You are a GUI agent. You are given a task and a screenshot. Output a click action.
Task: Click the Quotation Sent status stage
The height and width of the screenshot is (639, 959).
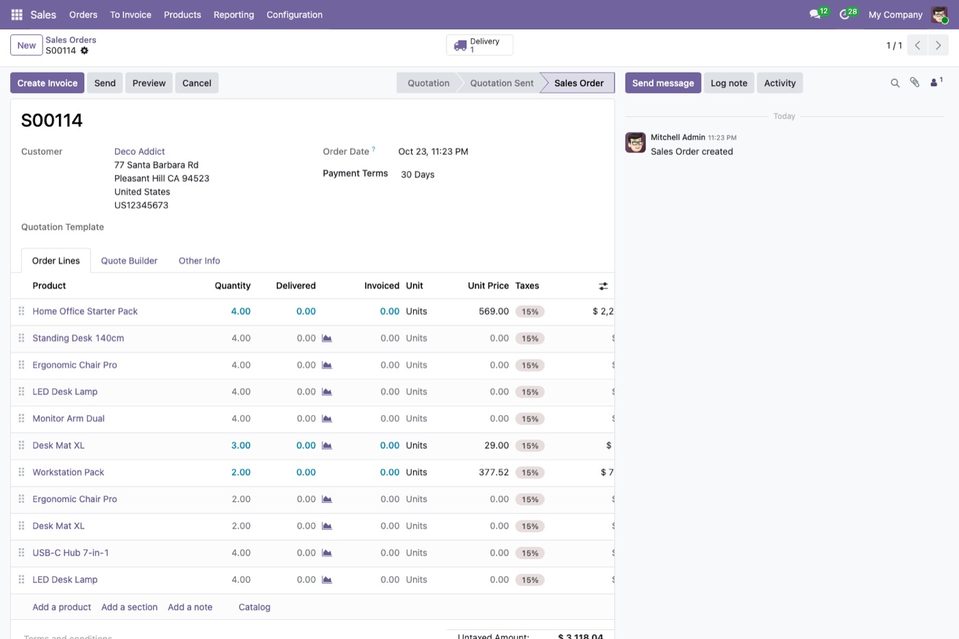[502, 83]
